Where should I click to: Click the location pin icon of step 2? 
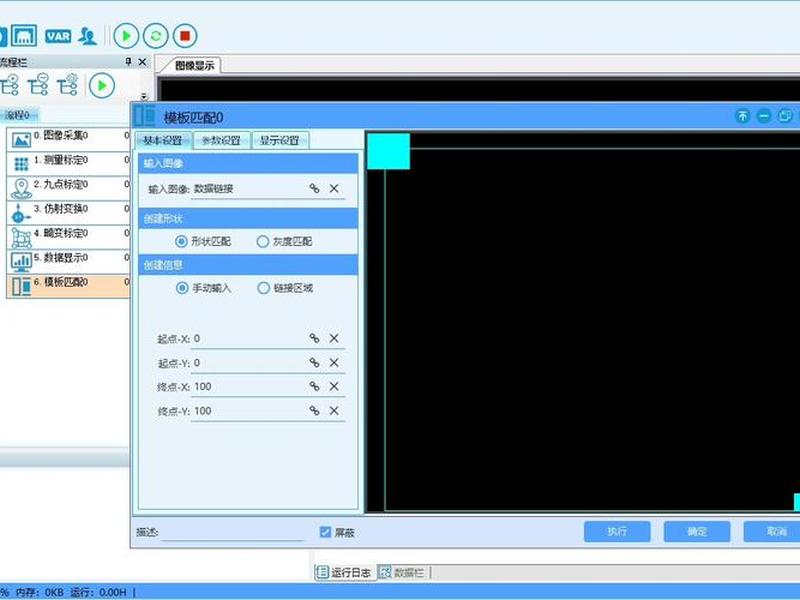click(21, 188)
